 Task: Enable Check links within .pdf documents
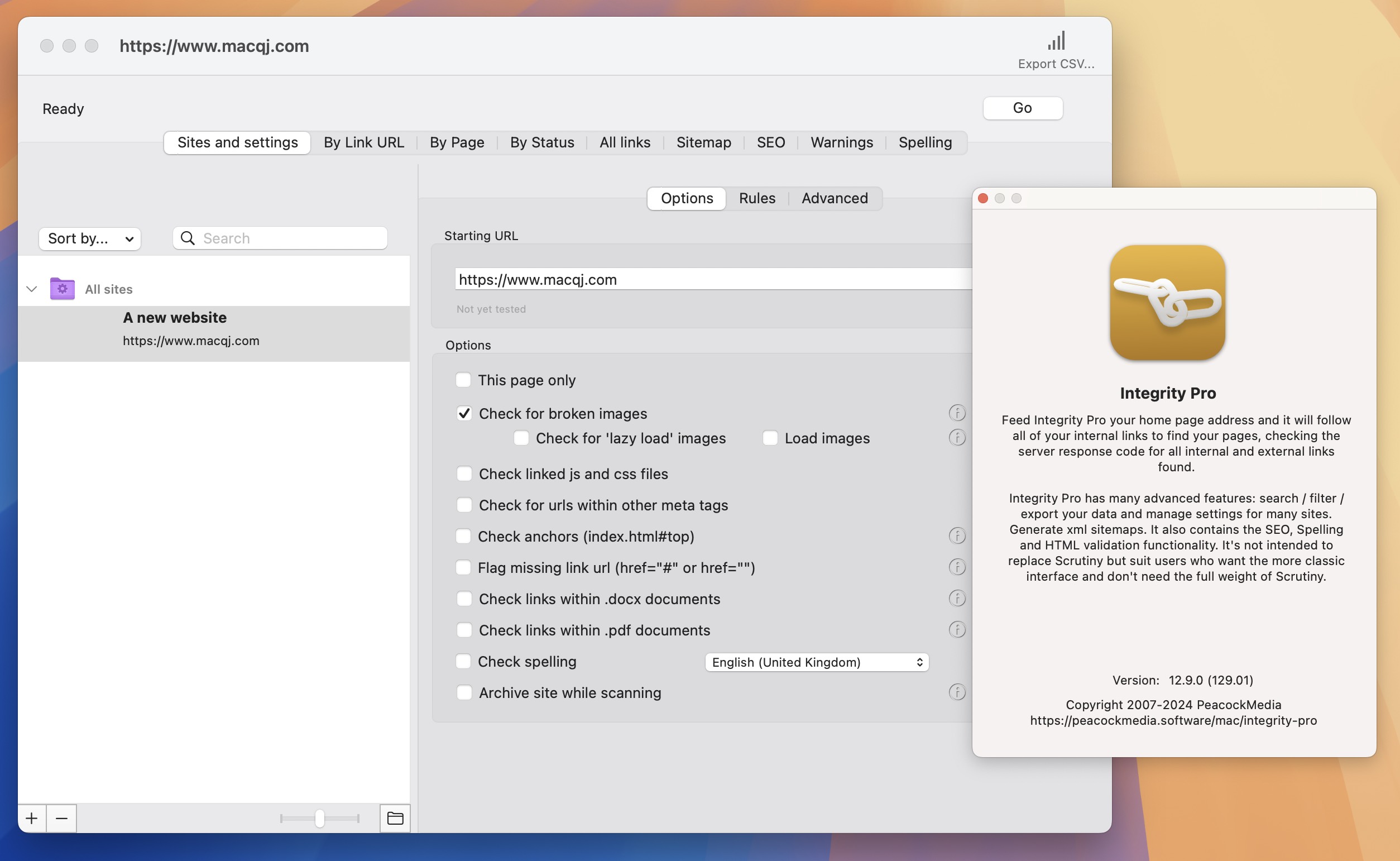click(x=464, y=630)
